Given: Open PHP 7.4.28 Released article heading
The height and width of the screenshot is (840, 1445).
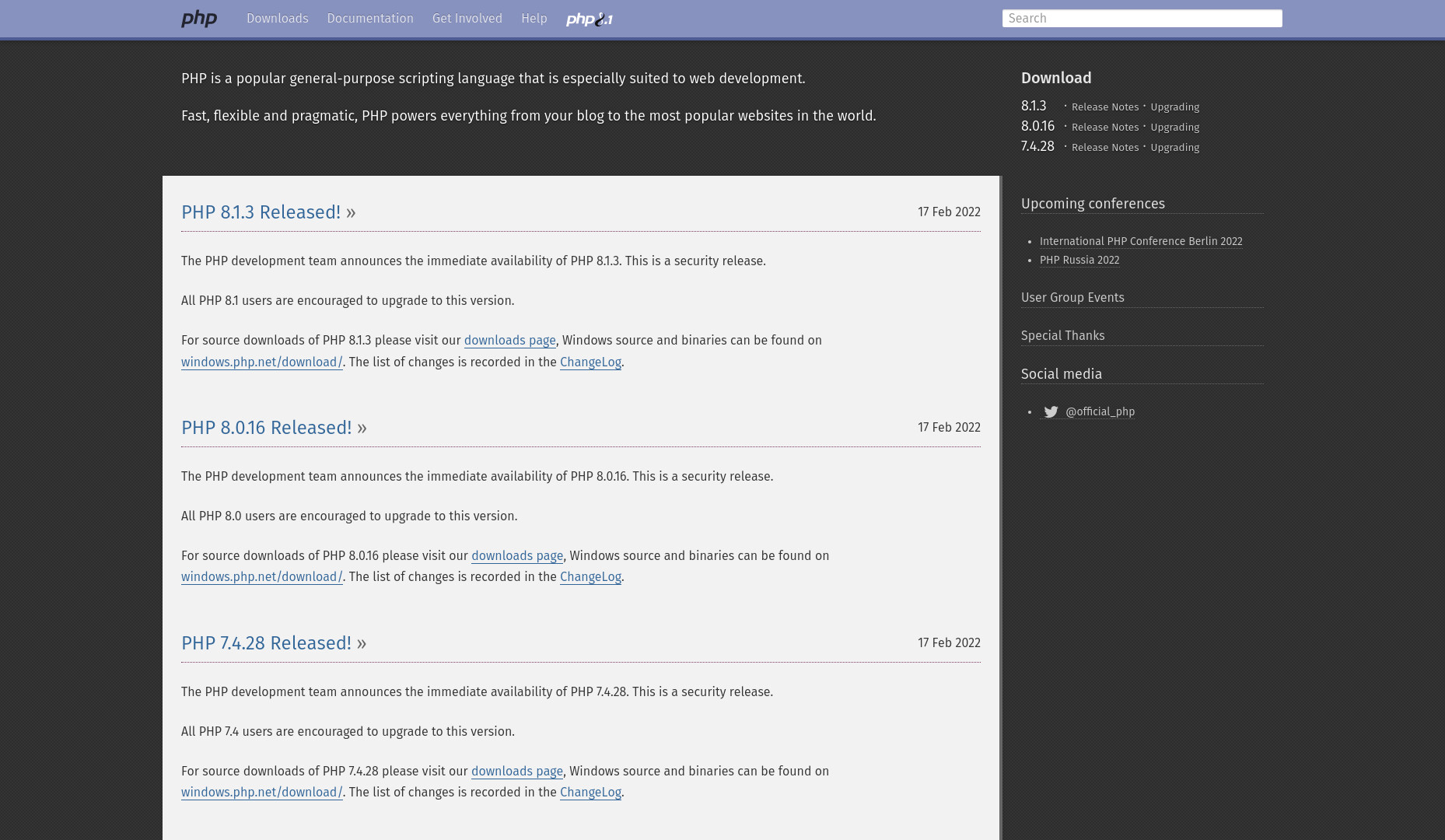Looking at the screenshot, I should [x=266, y=643].
